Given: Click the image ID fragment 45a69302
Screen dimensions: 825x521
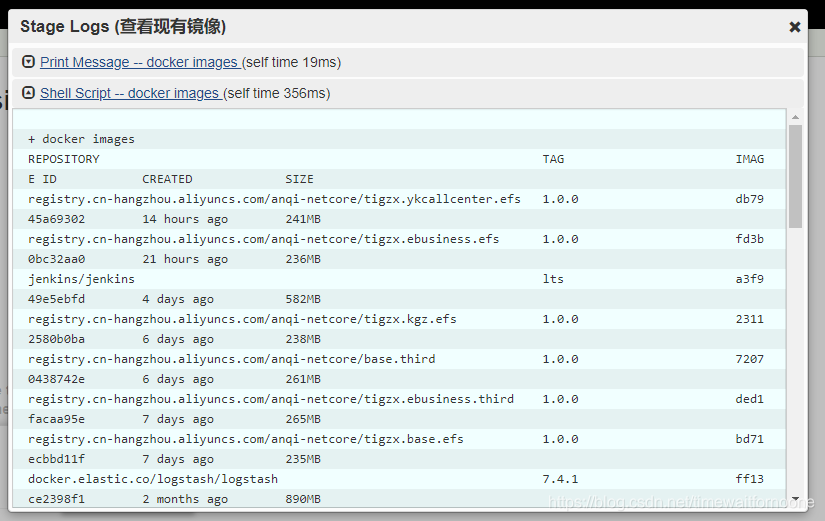Looking at the screenshot, I should pyautogui.click(x=56, y=219).
